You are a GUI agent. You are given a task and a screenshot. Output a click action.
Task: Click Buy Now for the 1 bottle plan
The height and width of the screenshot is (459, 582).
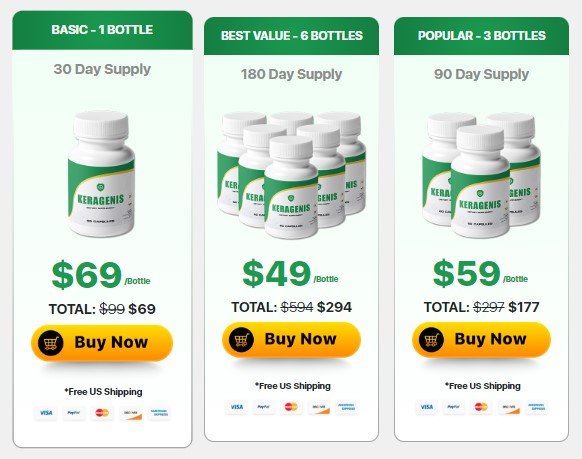point(102,342)
